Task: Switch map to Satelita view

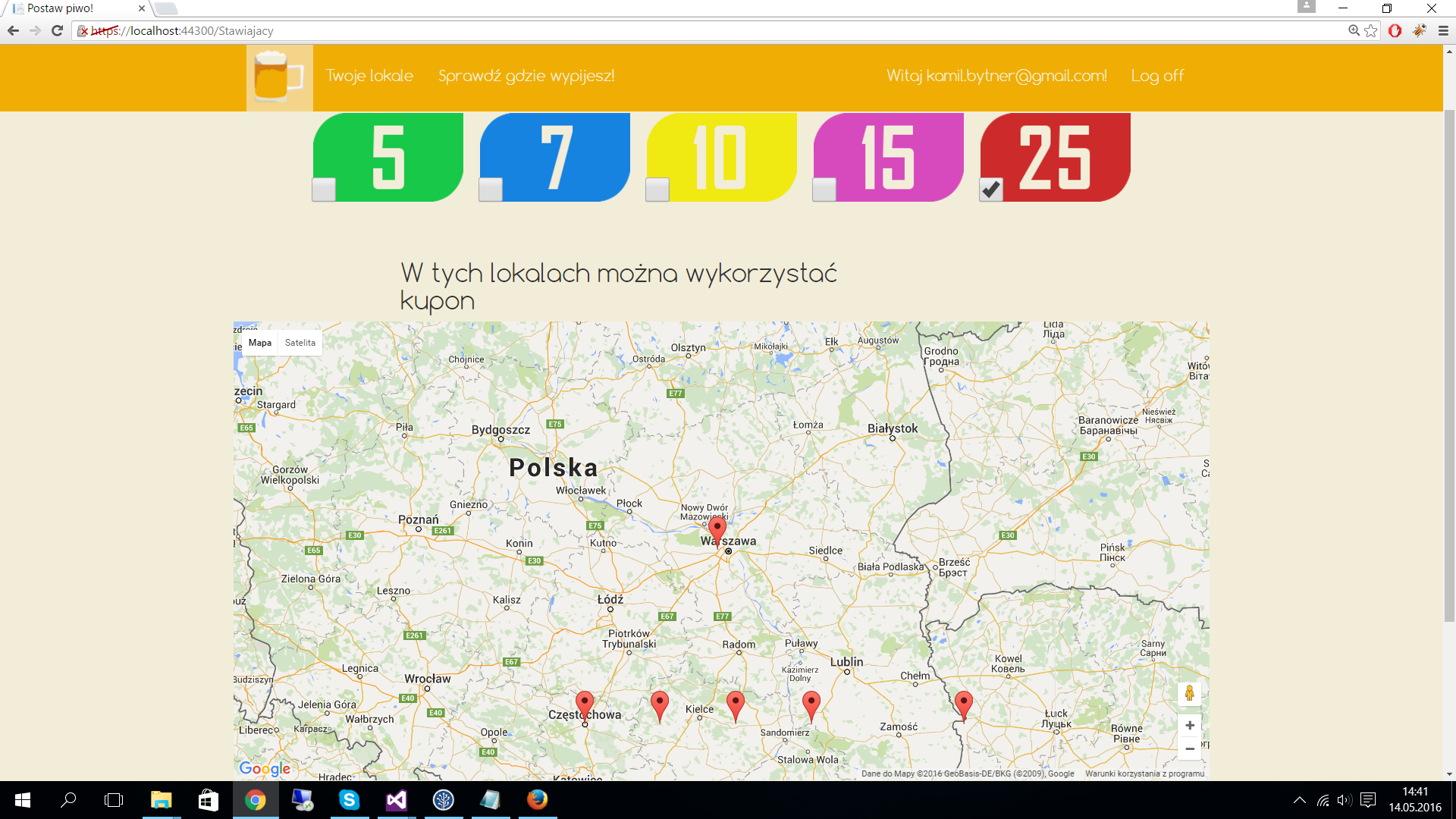Action: (x=300, y=343)
